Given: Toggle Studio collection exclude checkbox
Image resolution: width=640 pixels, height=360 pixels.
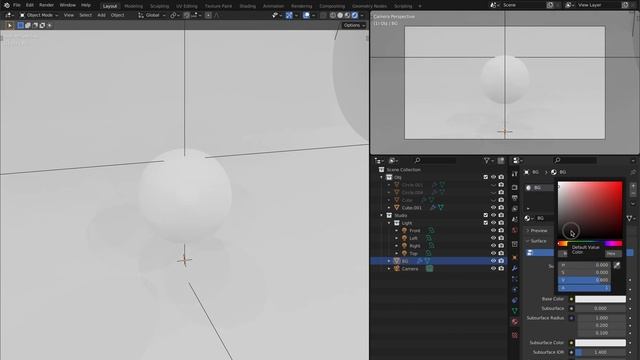Looking at the screenshot, I should coord(486,215).
